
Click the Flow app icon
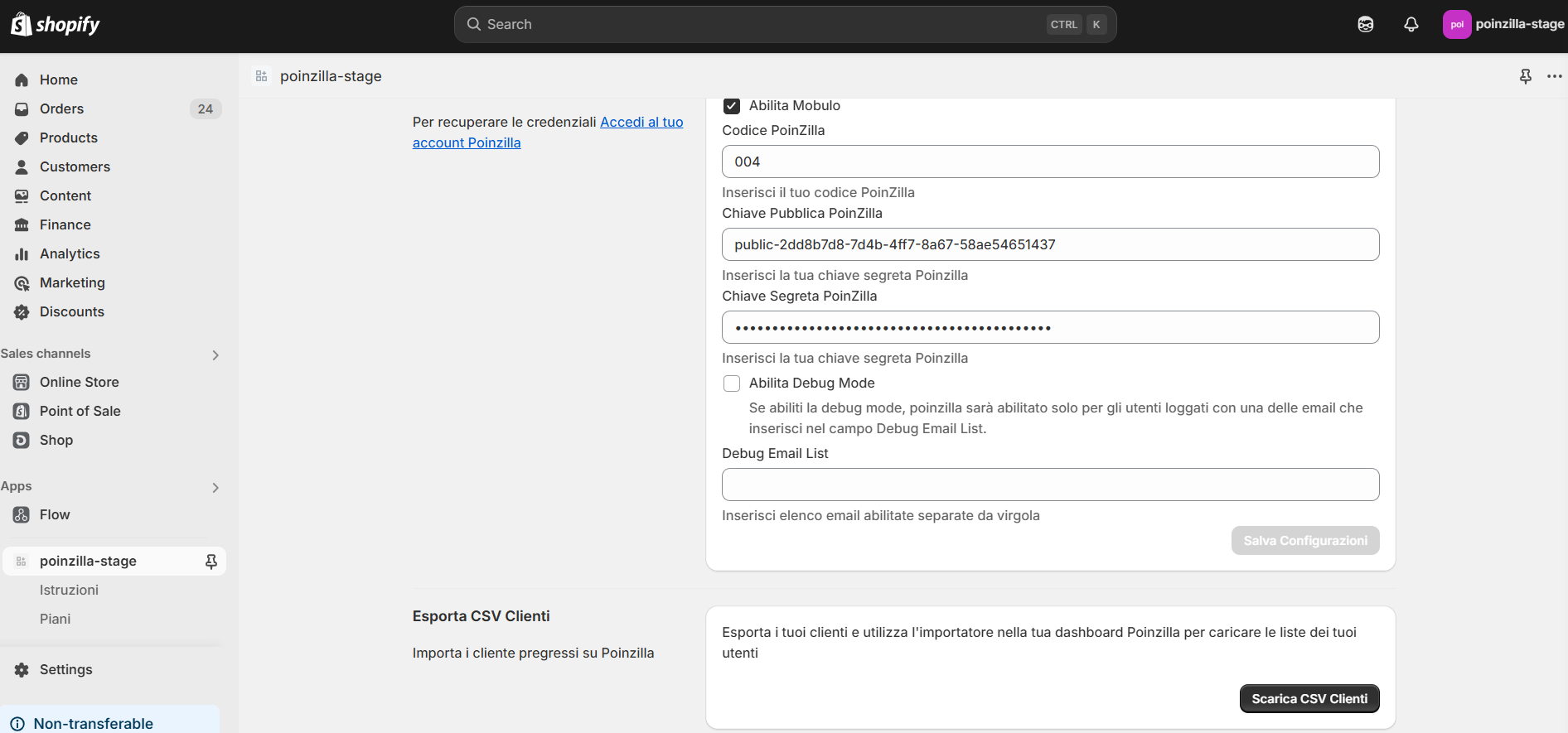click(x=22, y=514)
